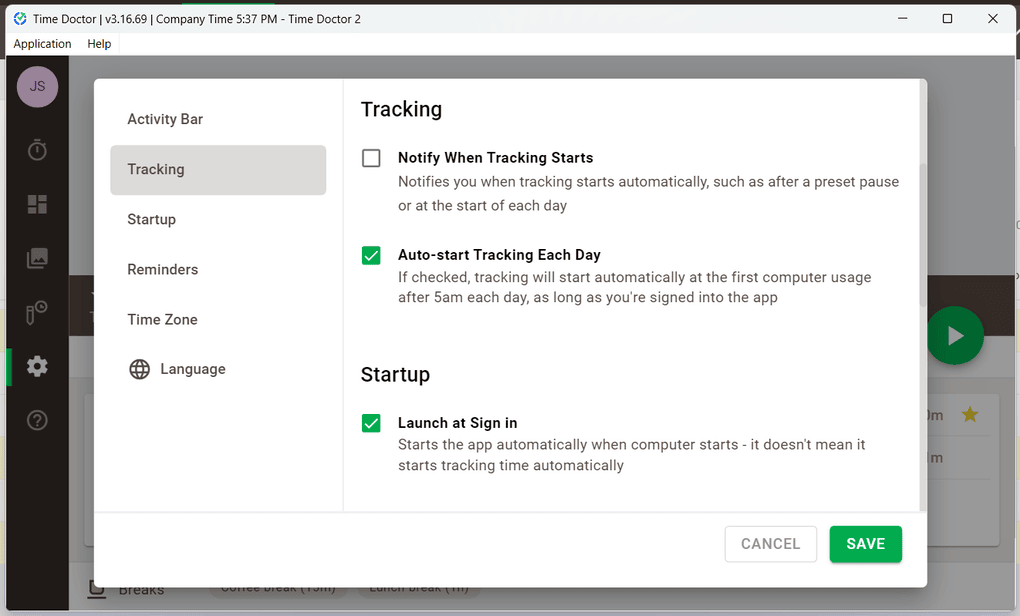The image size is (1020, 616).
Task: Click the JS user avatar
Action: pyautogui.click(x=37, y=87)
